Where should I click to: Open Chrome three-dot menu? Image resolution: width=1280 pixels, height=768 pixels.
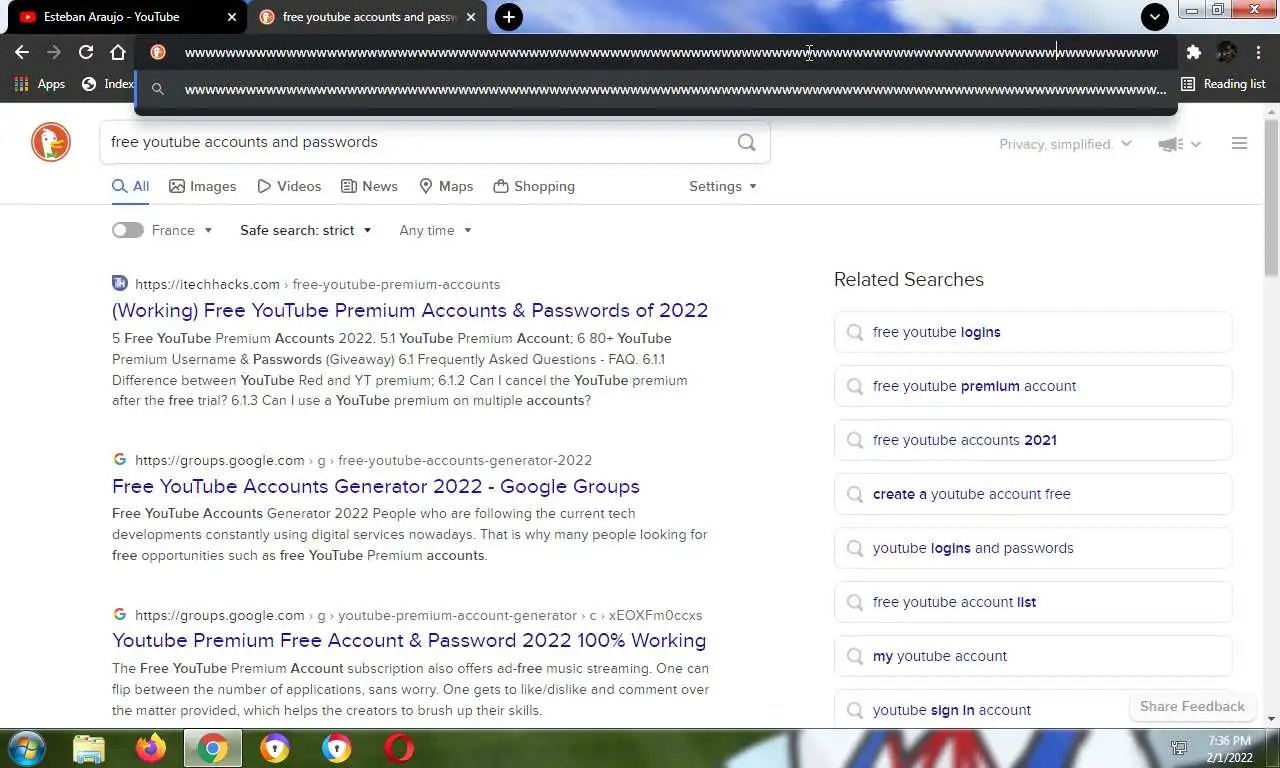(x=1258, y=52)
